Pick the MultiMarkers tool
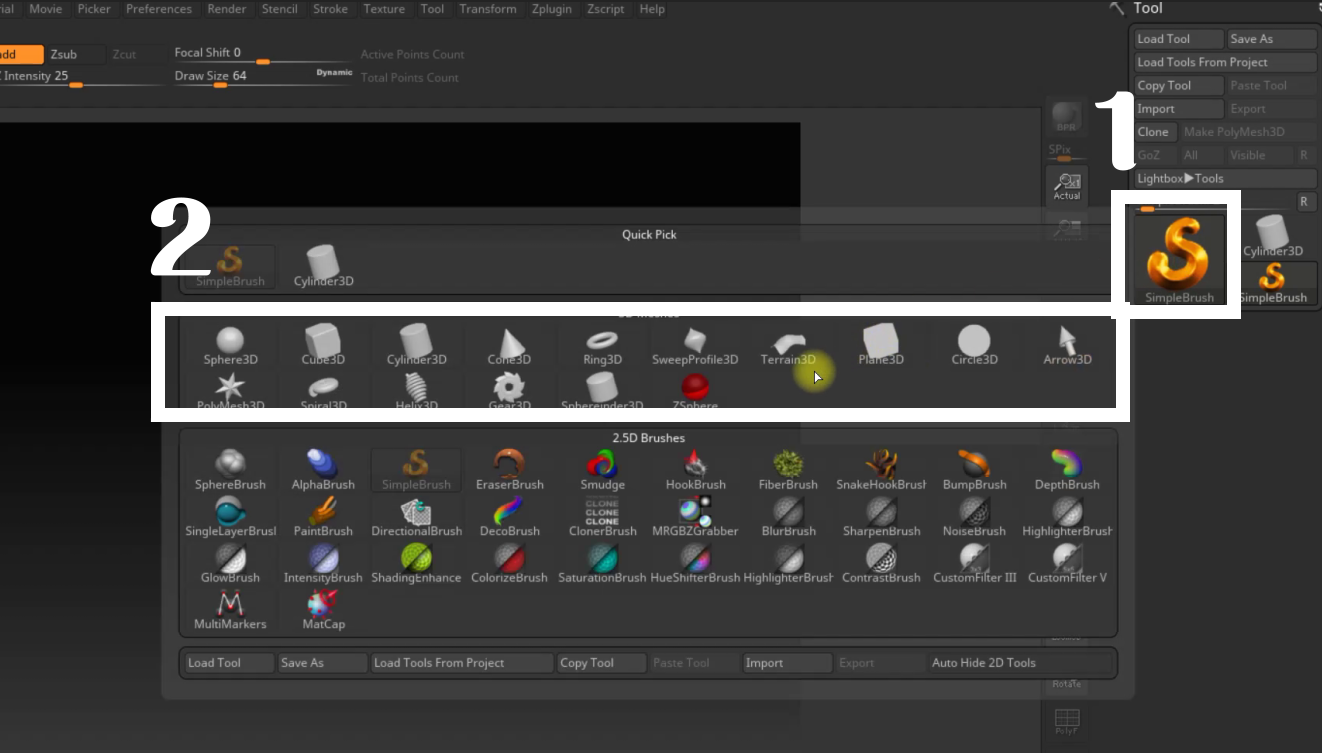 pos(230,610)
